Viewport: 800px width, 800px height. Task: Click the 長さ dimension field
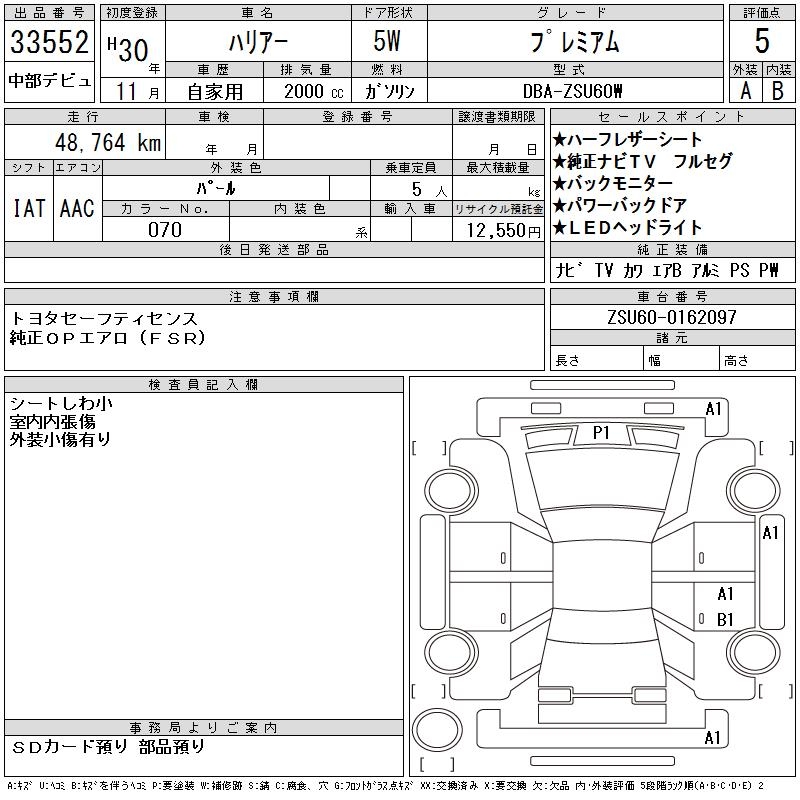[596, 358]
